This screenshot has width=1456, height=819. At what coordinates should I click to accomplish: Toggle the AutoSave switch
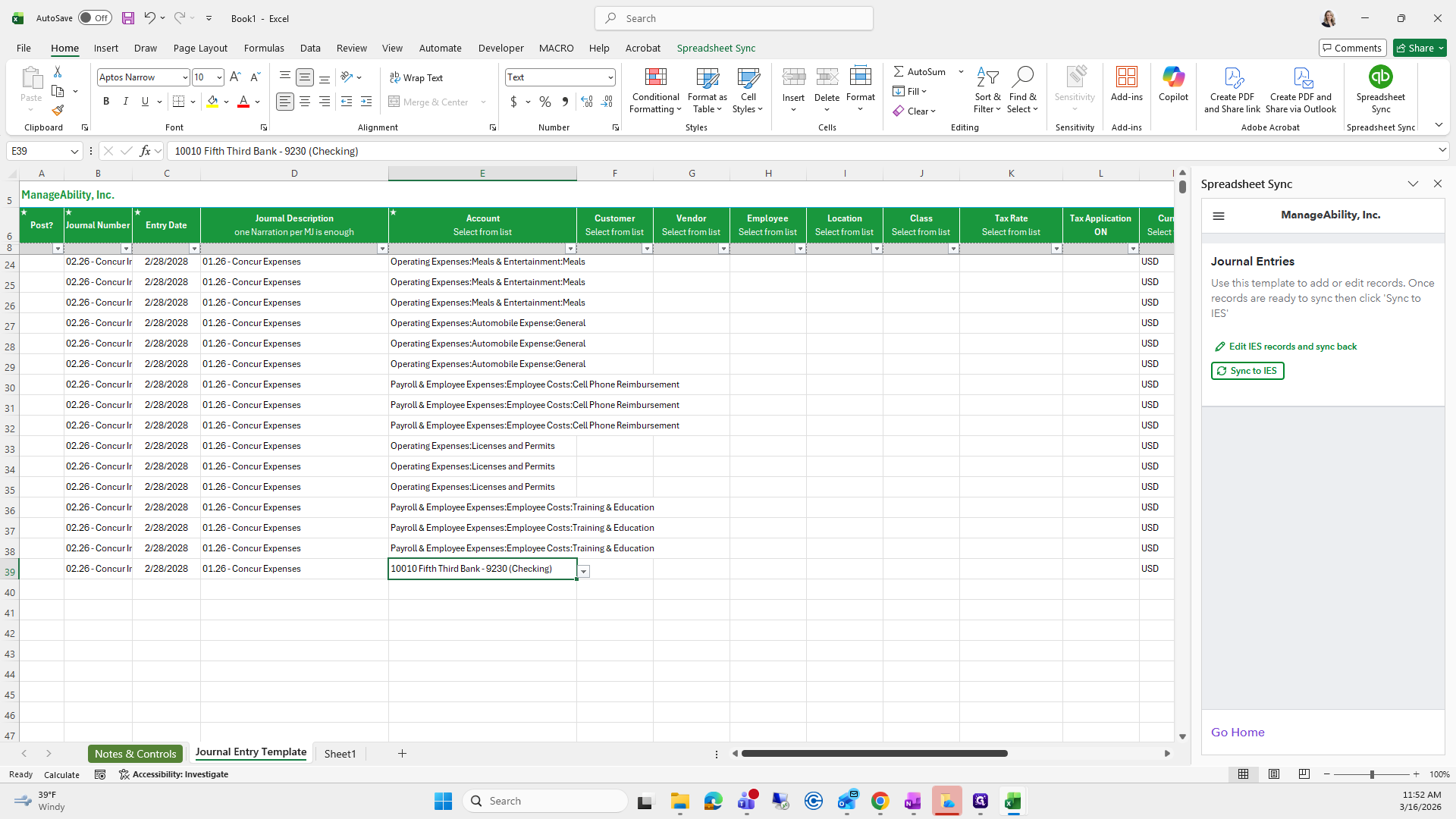95,18
